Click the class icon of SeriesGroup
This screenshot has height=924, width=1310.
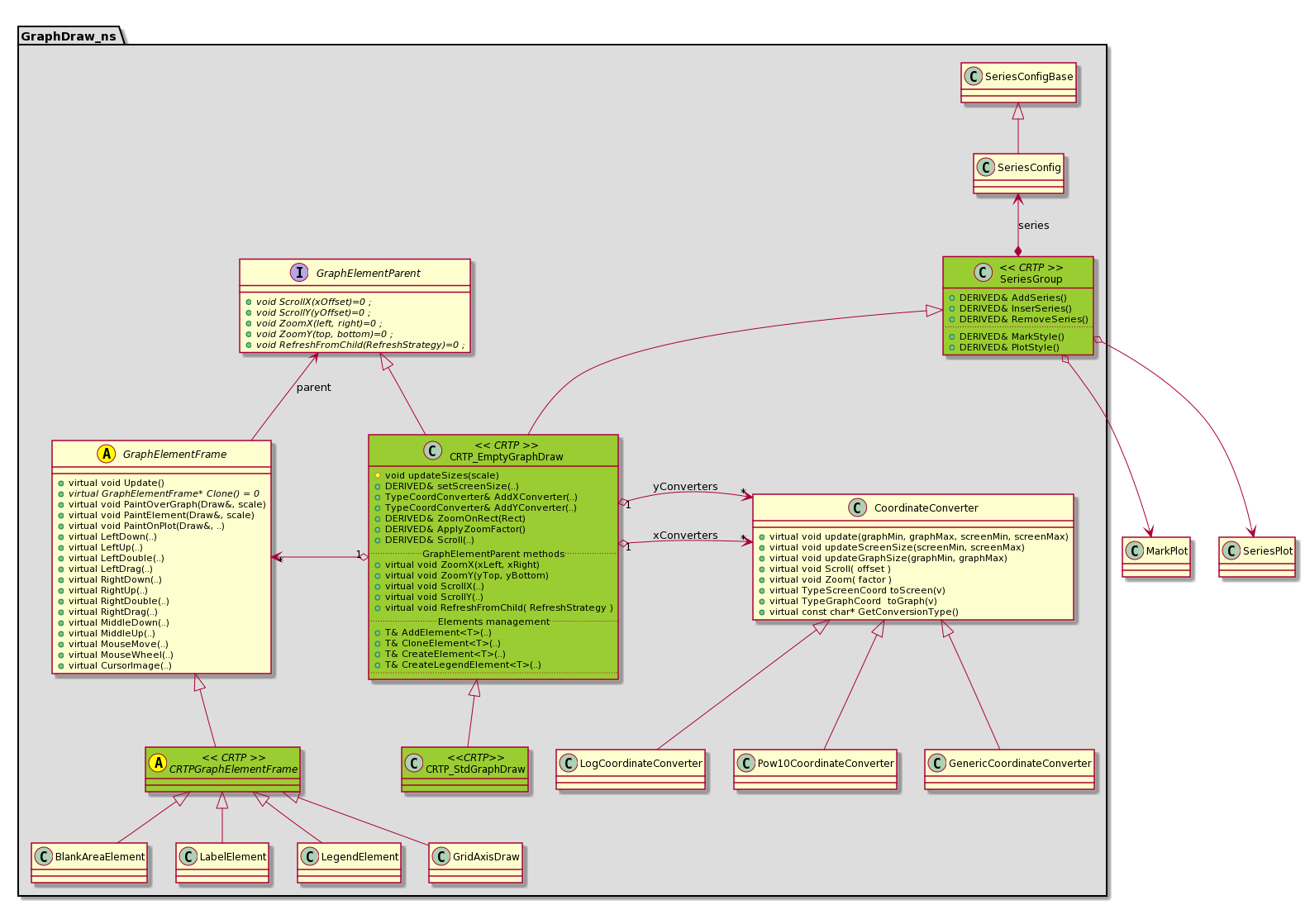pyautogui.click(x=983, y=273)
